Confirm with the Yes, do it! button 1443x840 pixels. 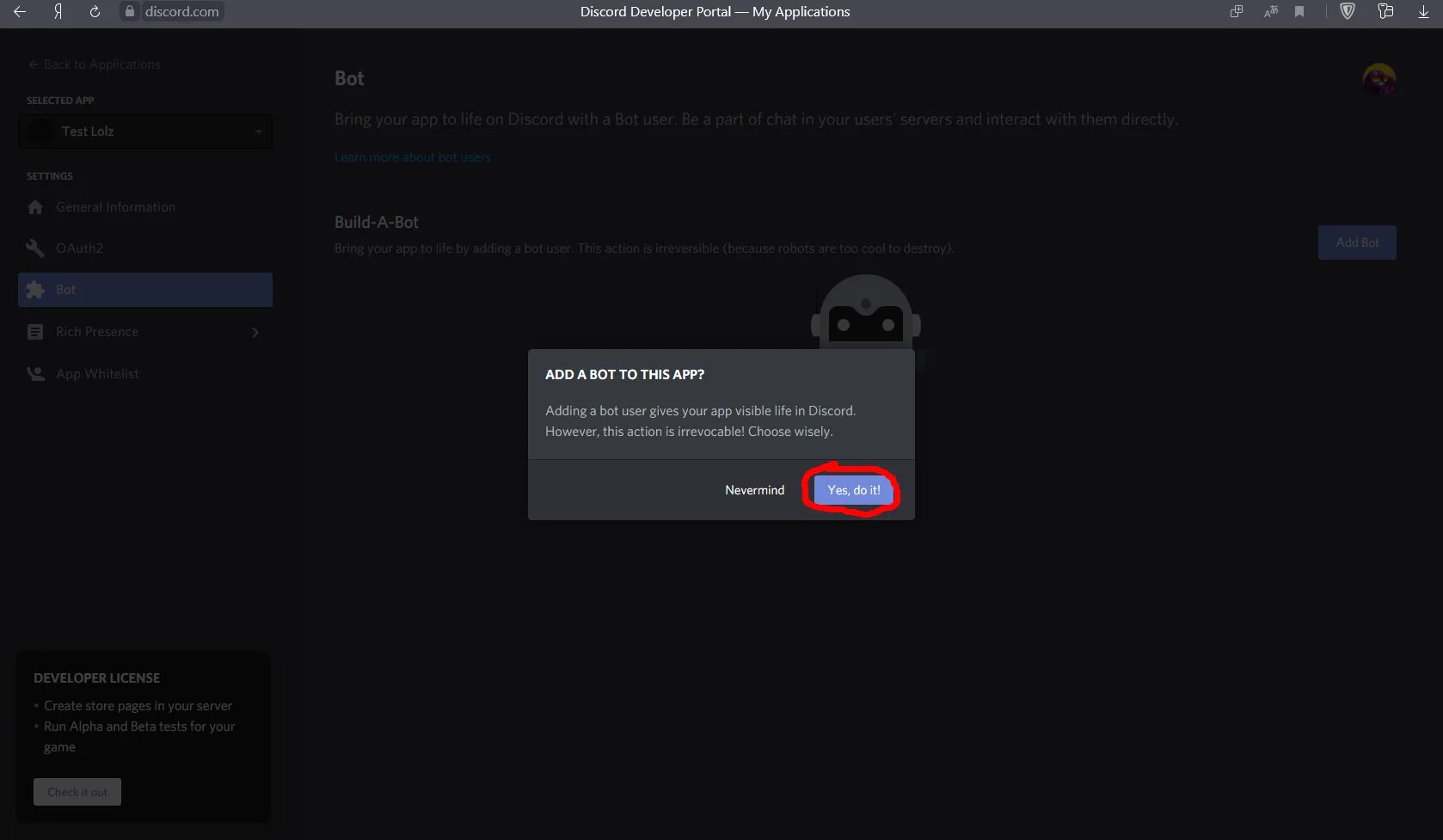point(853,490)
